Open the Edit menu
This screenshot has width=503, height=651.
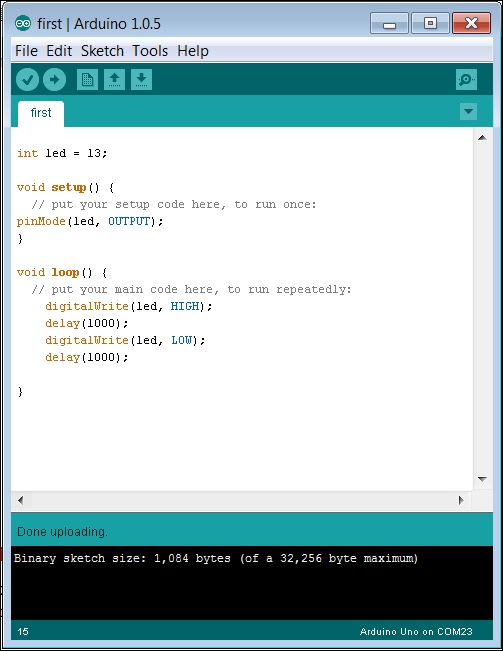click(59, 51)
